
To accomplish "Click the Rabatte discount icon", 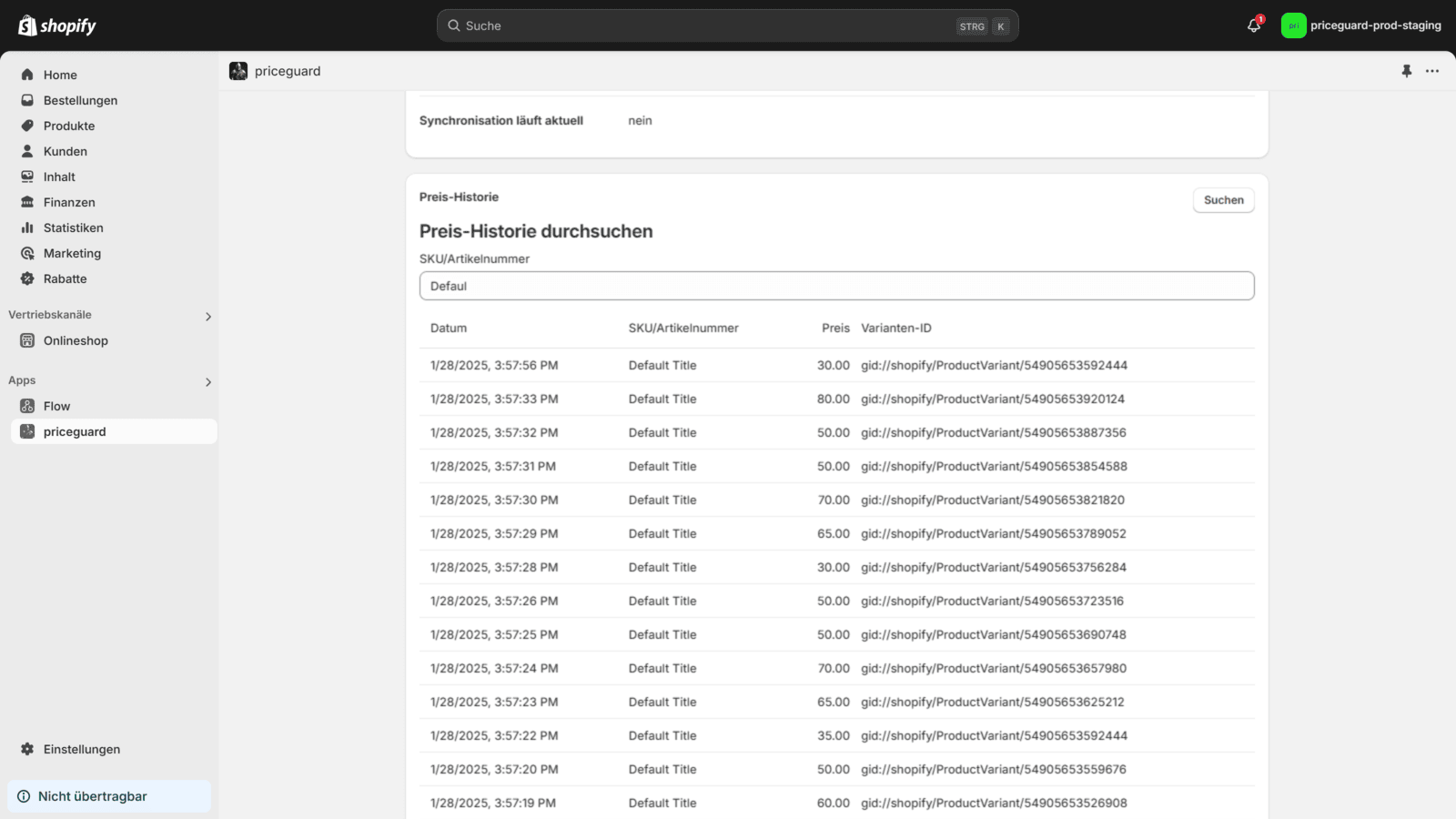I will click(27, 278).
